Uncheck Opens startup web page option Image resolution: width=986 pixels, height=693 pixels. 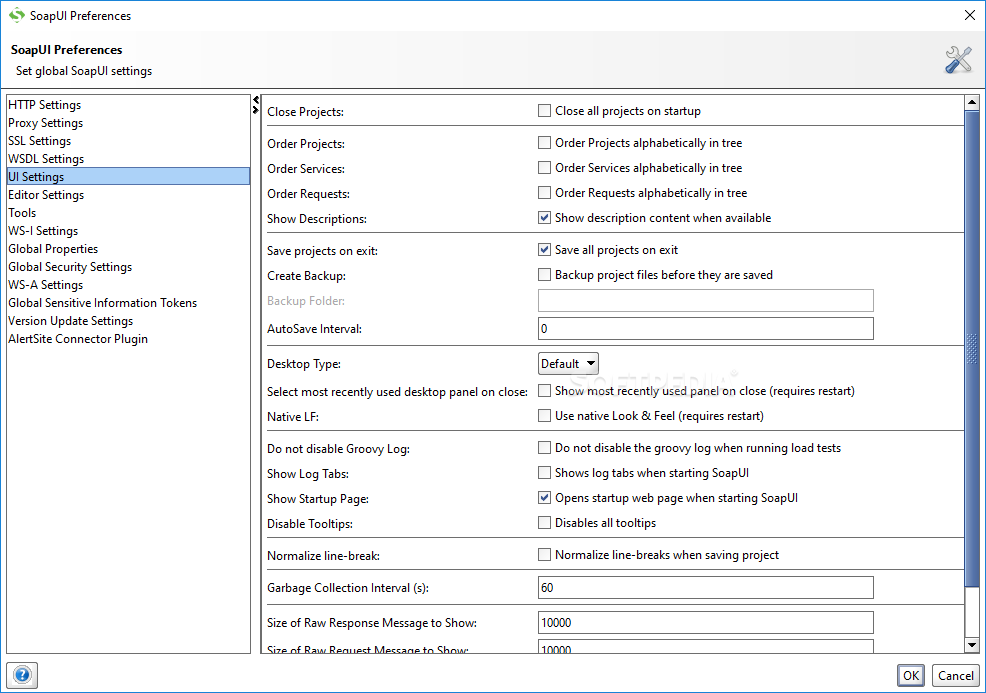[x=545, y=497]
